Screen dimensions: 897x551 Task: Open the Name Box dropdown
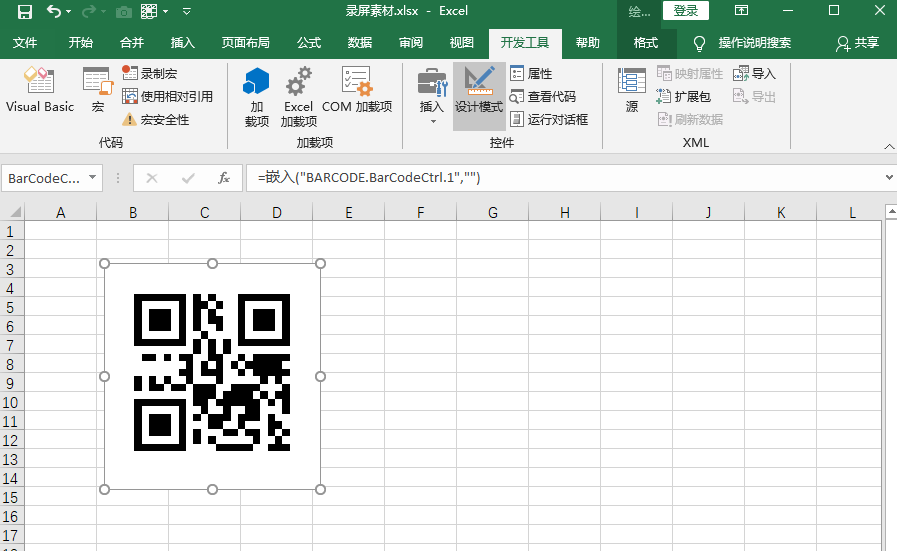92,178
